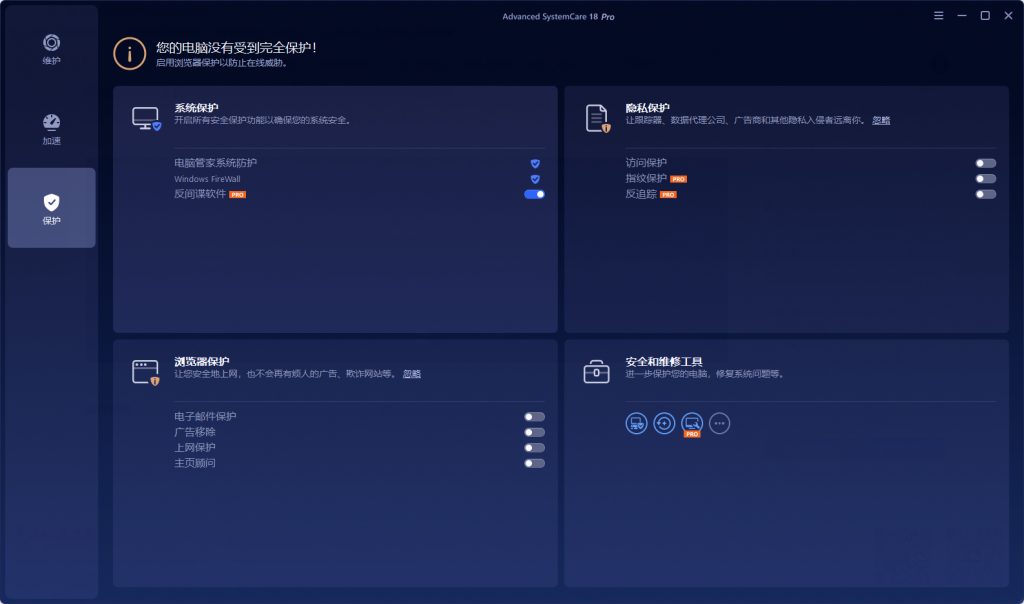1024x604 pixels.
Task: Open the 维护 (Care) sidebar section
Action: [x=51, y=50]
